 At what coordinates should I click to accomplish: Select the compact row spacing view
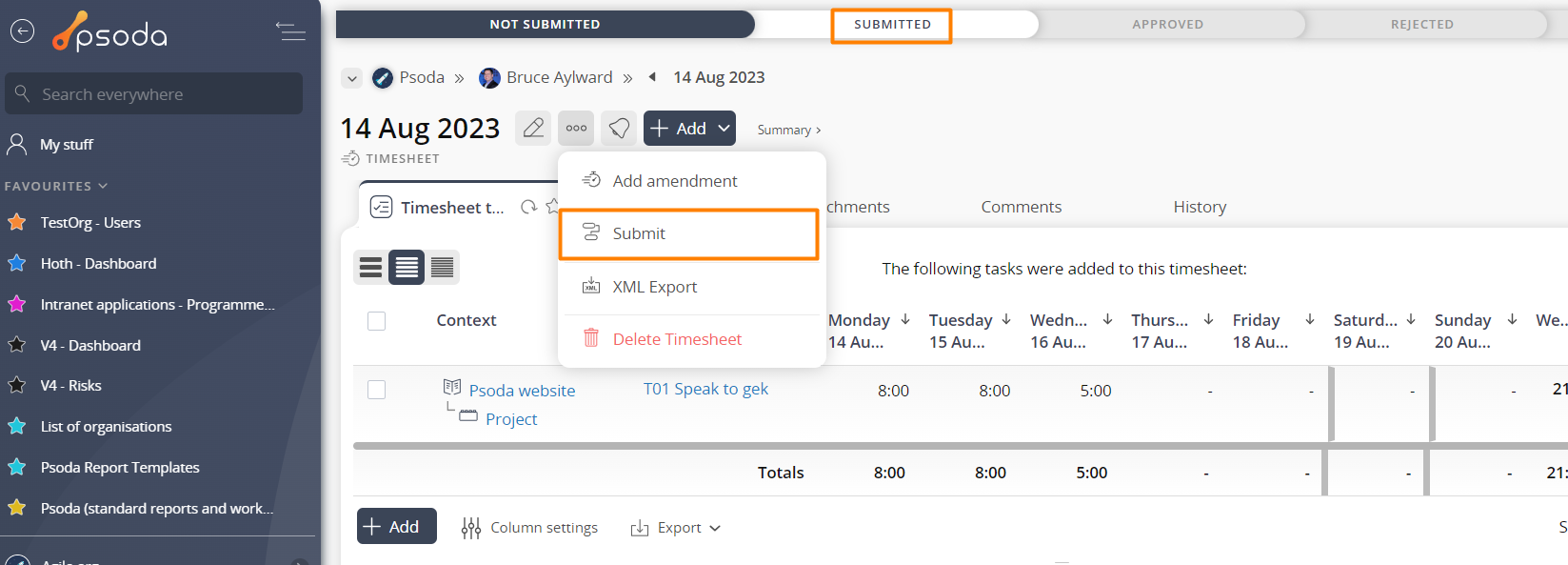[x=442, y=268]
